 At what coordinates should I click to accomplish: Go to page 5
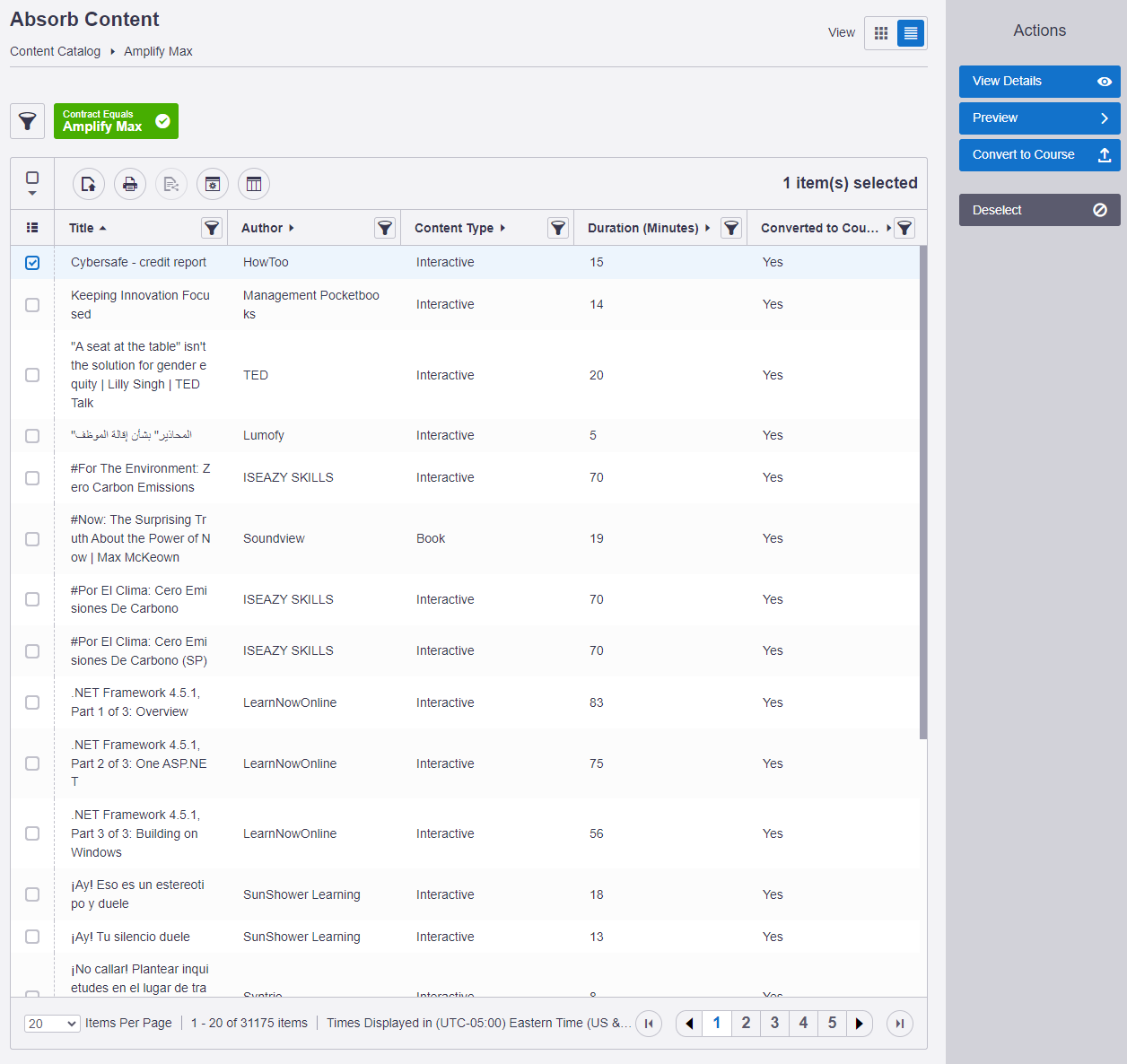[832, 1024]
